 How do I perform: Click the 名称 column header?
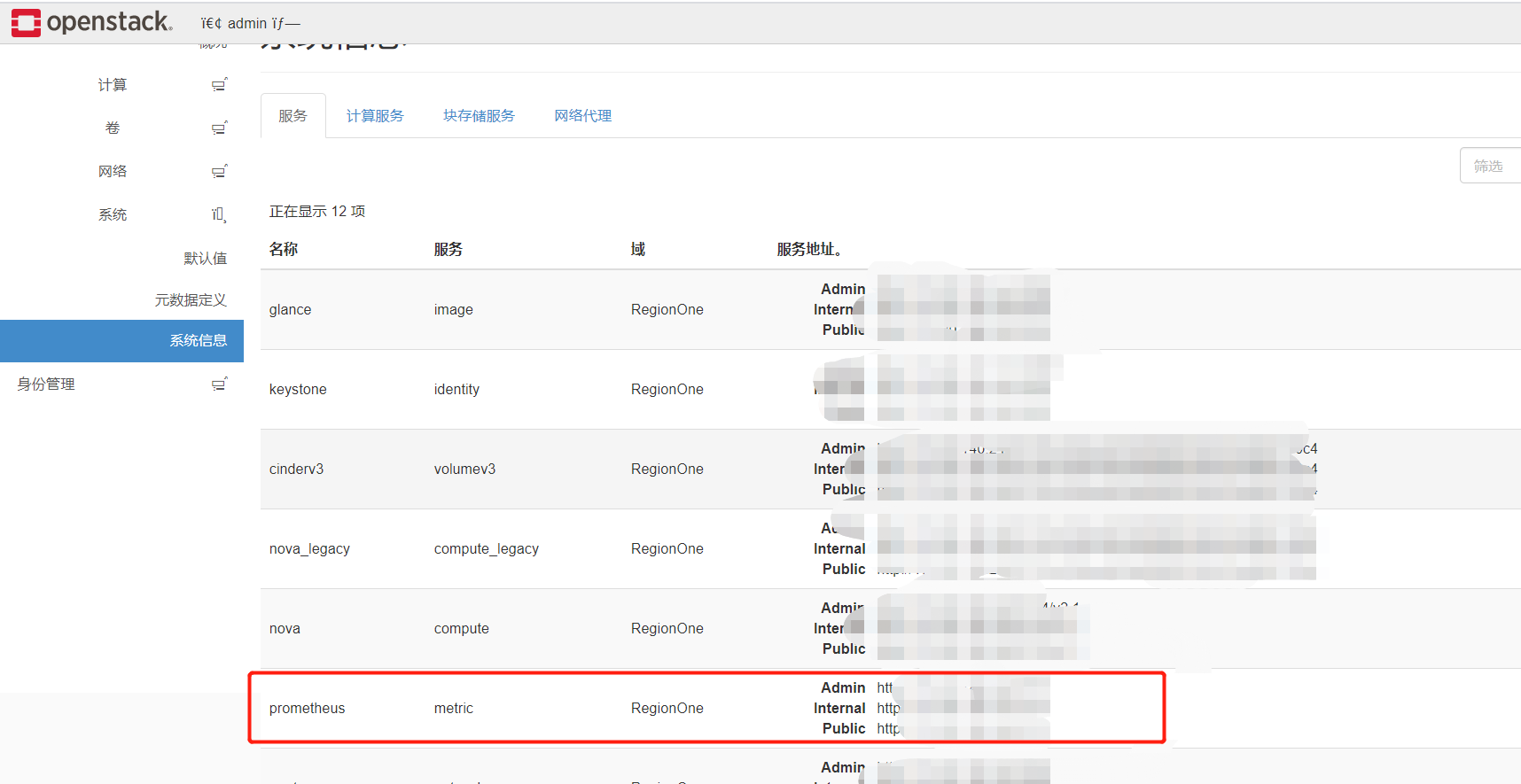(x=284, y=250)
